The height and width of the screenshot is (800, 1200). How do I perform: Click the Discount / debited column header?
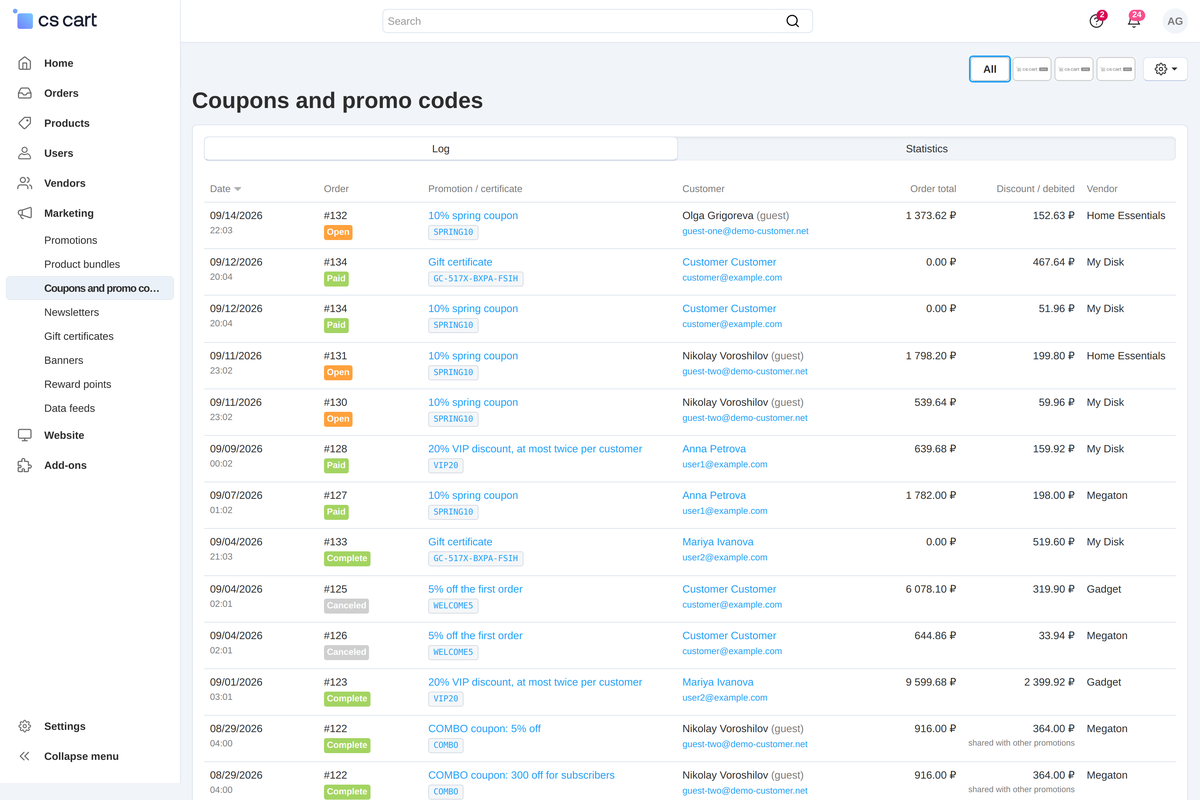click(x=1036, y=189)
